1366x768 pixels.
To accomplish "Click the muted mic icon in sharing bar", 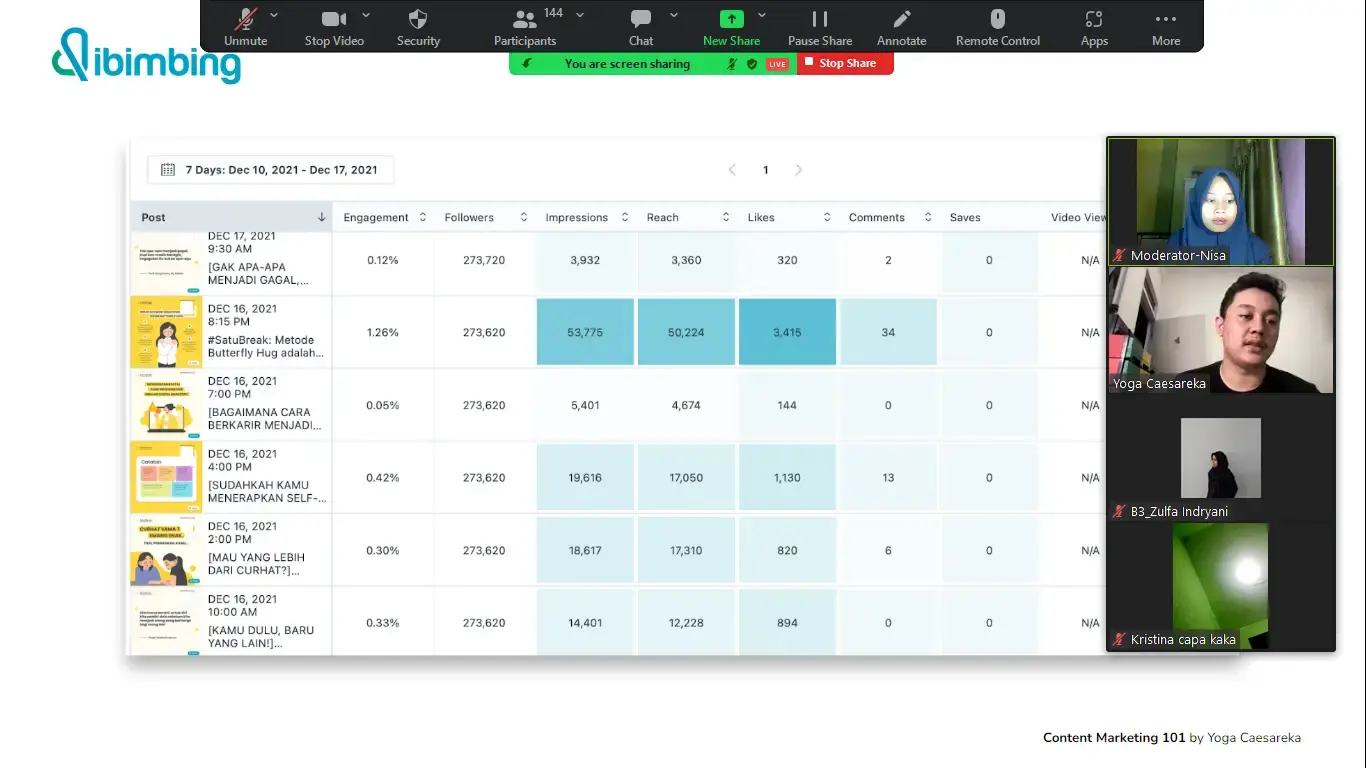I will pyautogui.click(x=732, y=64).
